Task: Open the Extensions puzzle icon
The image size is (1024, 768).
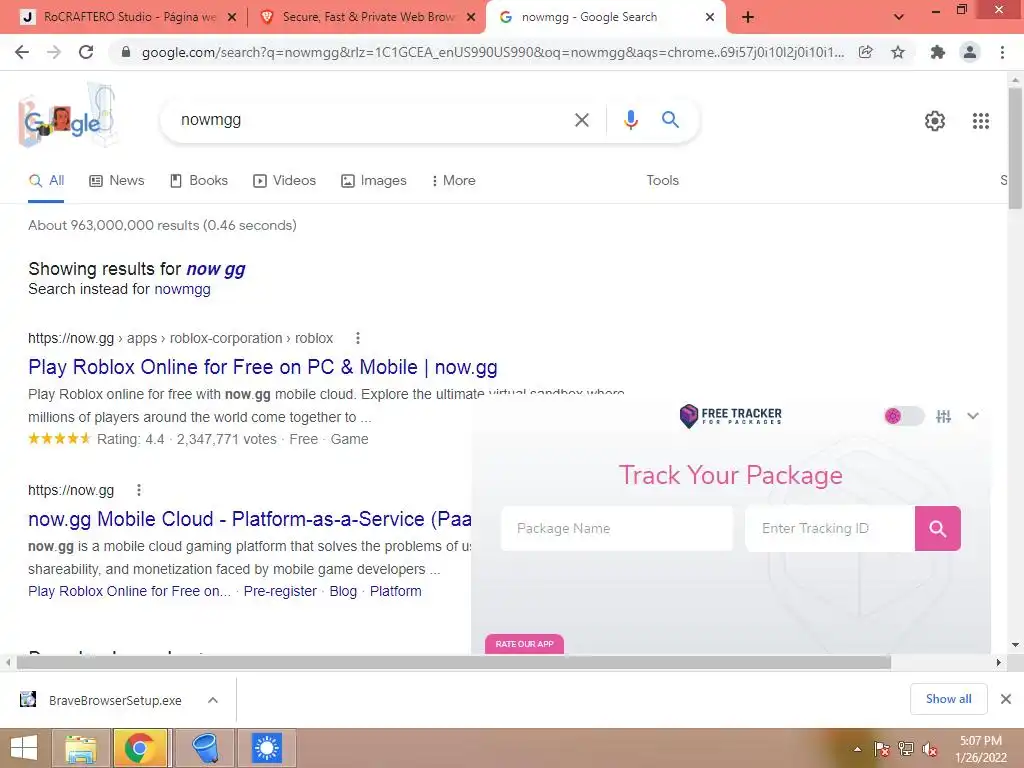Action: tap(938, 52)
